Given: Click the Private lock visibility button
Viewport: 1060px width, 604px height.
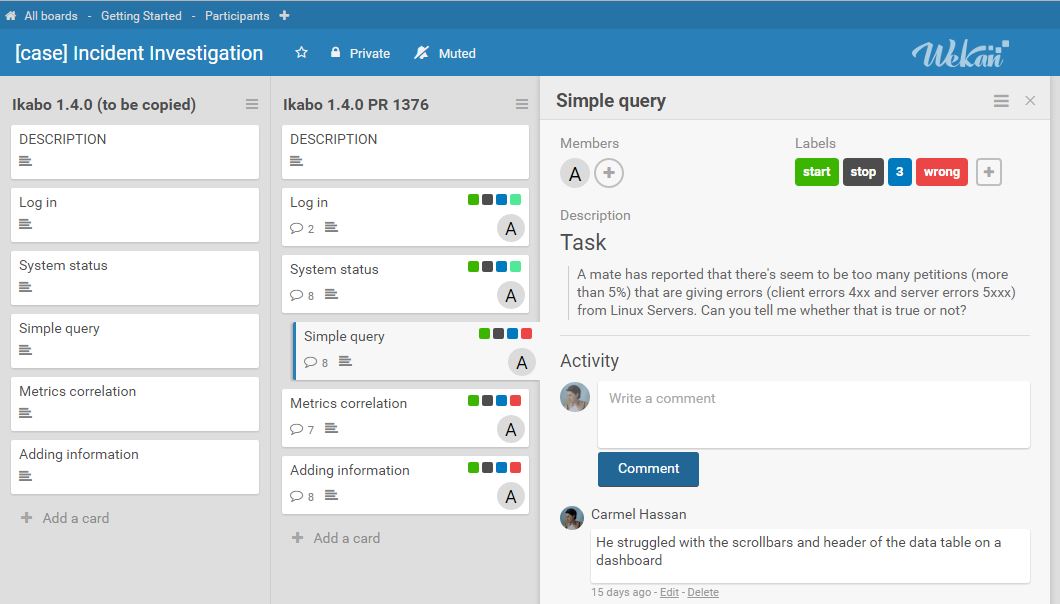Looking at the screenshot, I should pyautogui.click(x=360, y=53).
